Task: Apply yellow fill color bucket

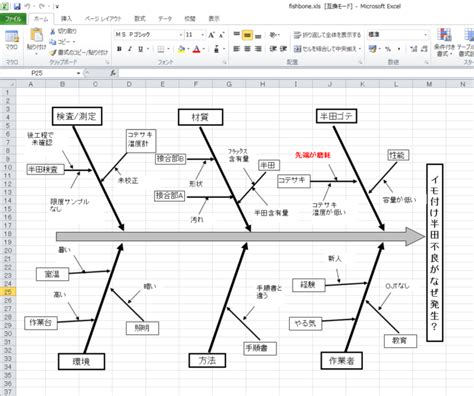Action: tap(181, 49)
